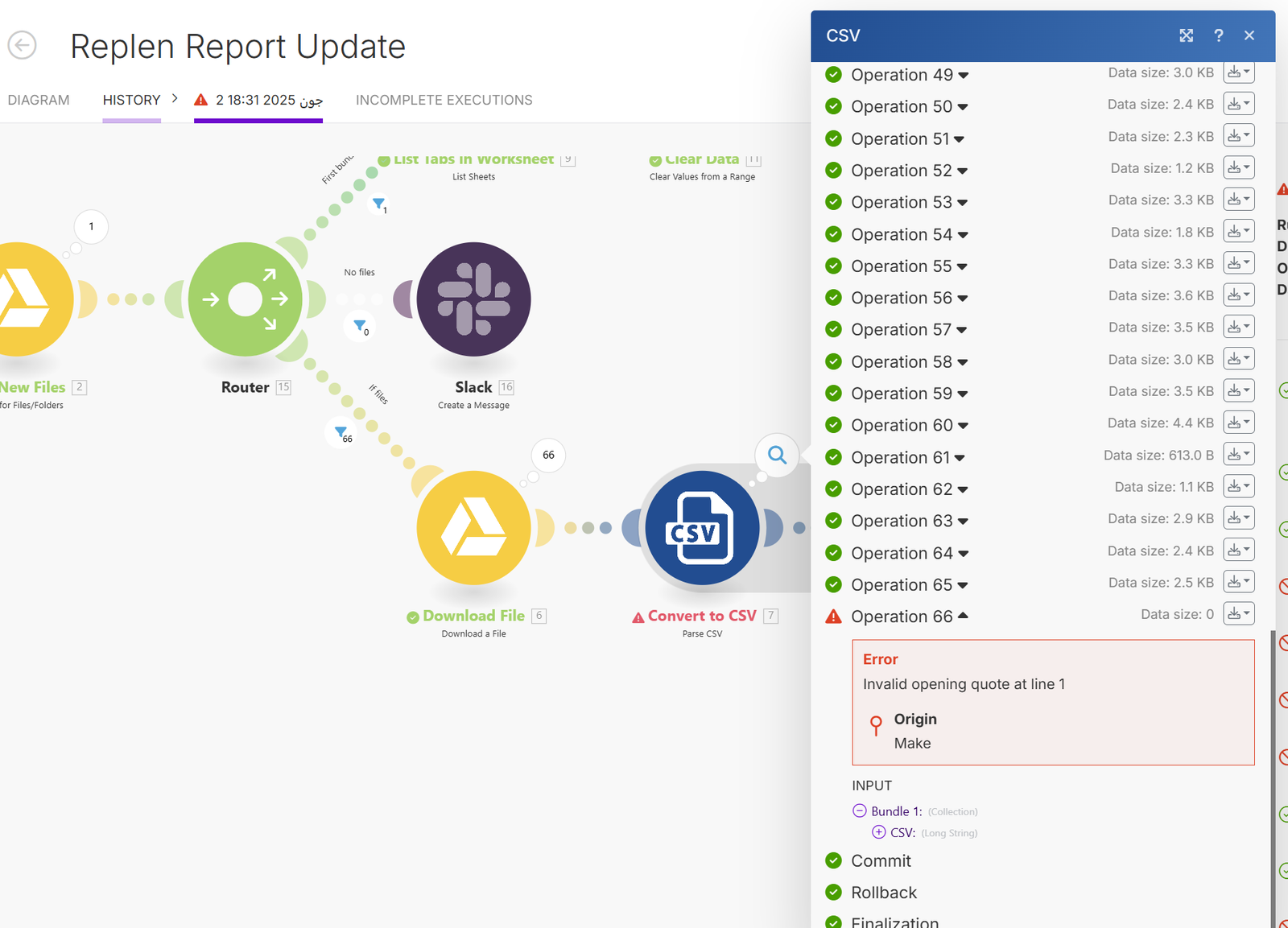Viewport: 1288px width, 928px height.
Task: Open the INCOMPLETE EXECUTIONS tab
Action: point(444,100)
